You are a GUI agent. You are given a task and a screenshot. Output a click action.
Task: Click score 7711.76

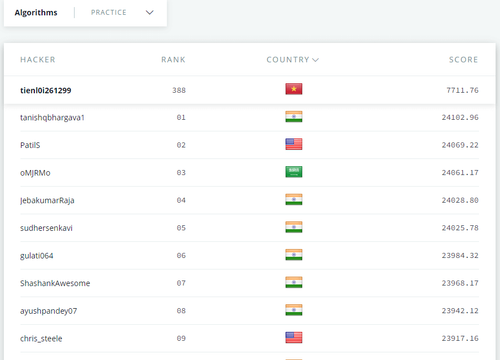click(x=462, y=90)
